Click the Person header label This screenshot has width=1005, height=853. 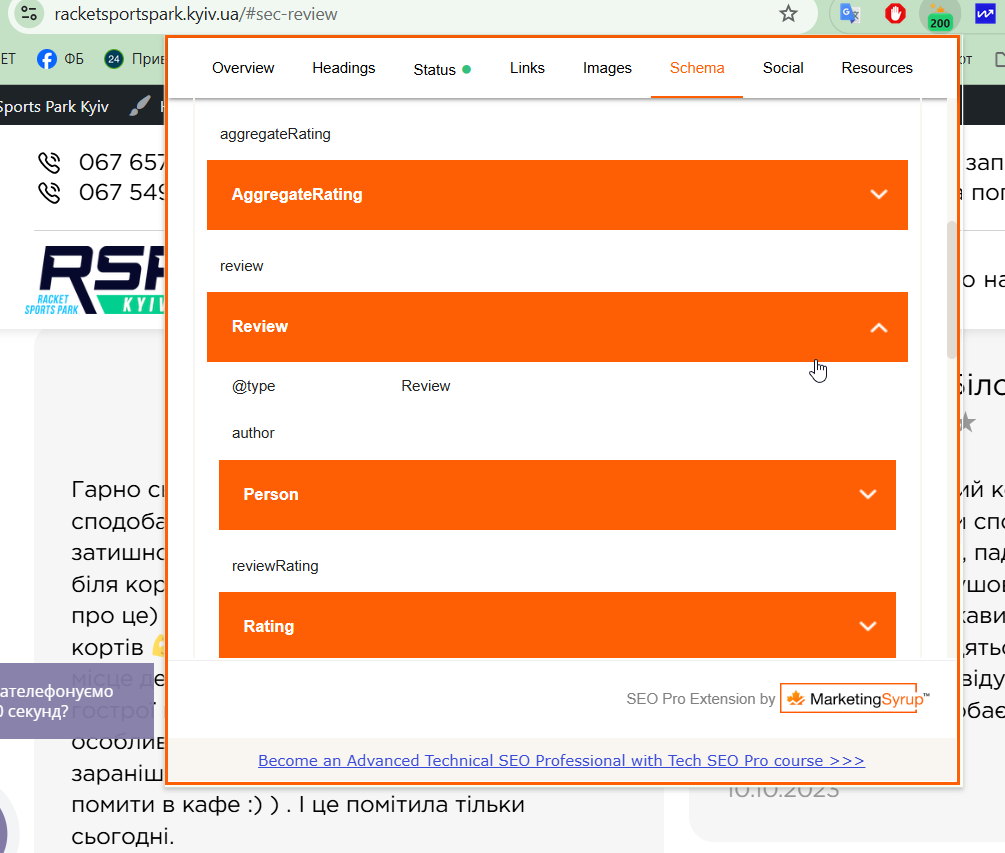pos(270,494)
